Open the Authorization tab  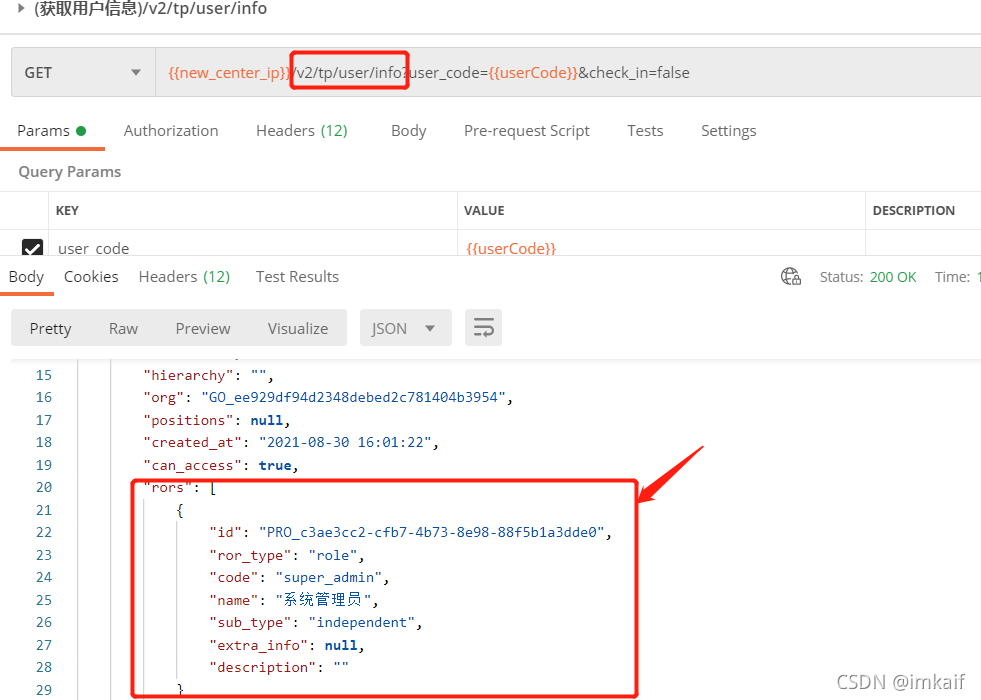(171, 131)
